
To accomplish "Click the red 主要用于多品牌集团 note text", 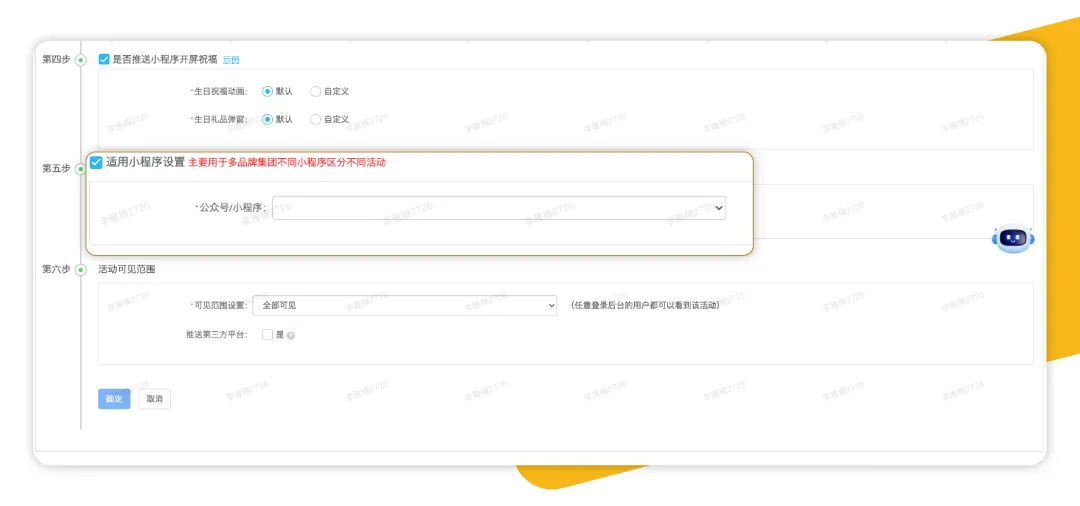I will (287, 162).
